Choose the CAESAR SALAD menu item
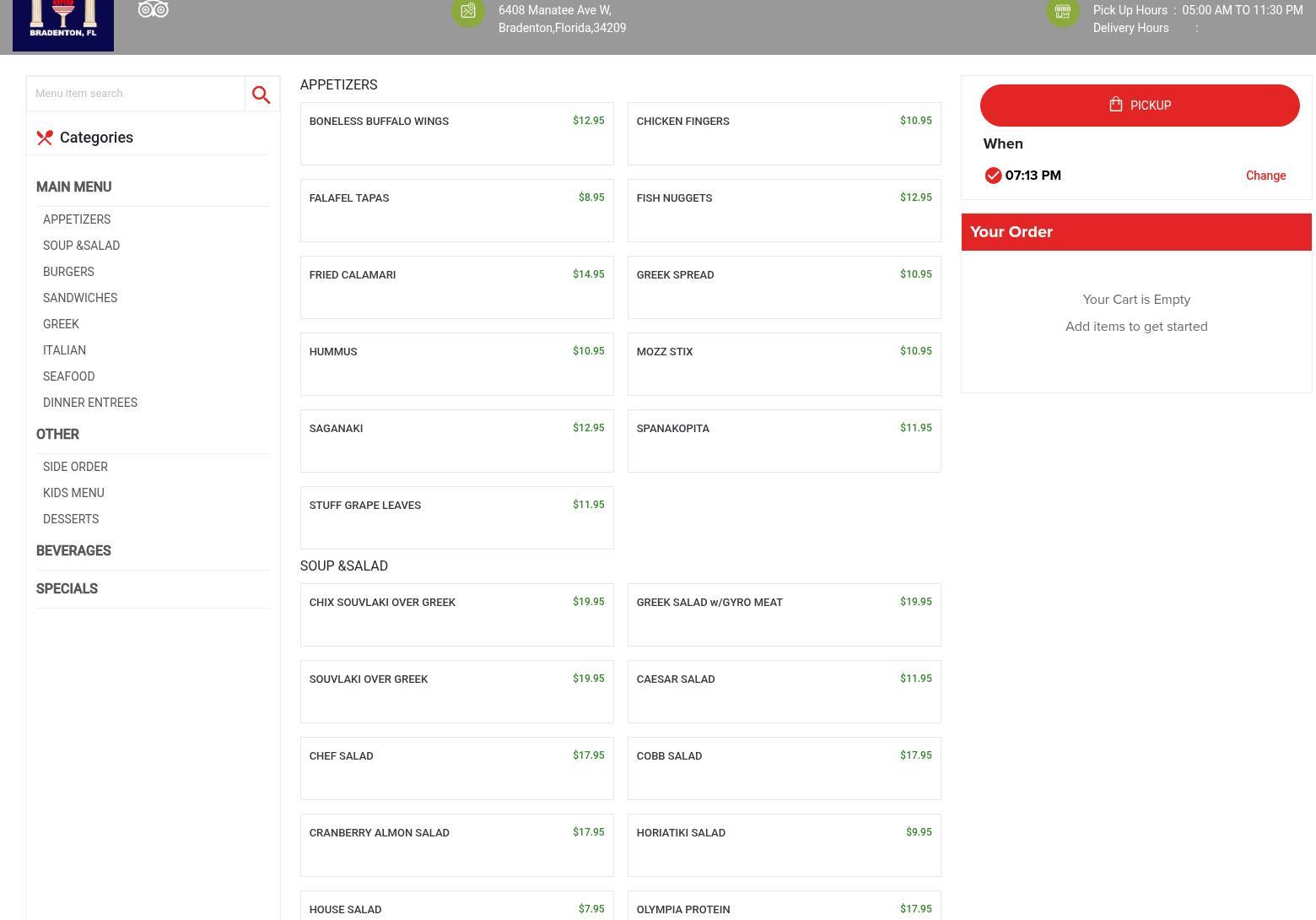 click(x=784, y=691)
